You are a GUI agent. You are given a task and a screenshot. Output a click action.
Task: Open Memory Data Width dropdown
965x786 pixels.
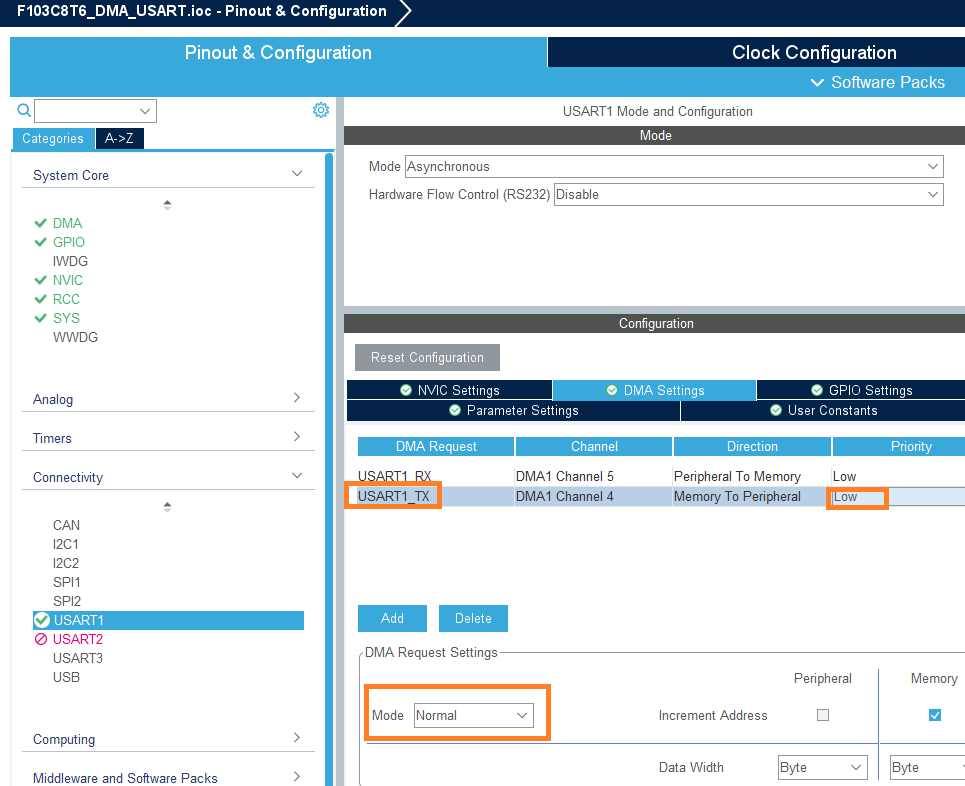point(927,768)
